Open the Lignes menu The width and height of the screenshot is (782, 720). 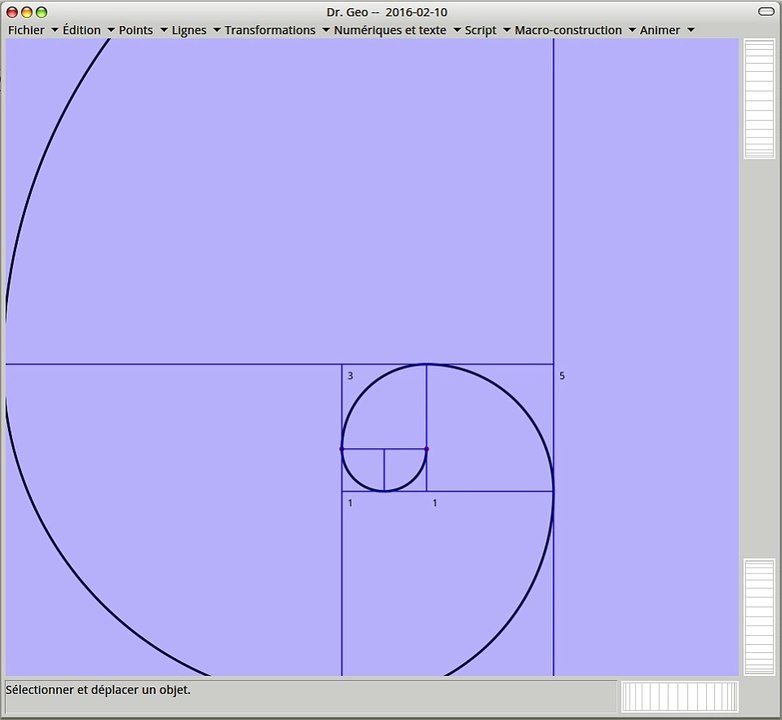click(189, 30)
